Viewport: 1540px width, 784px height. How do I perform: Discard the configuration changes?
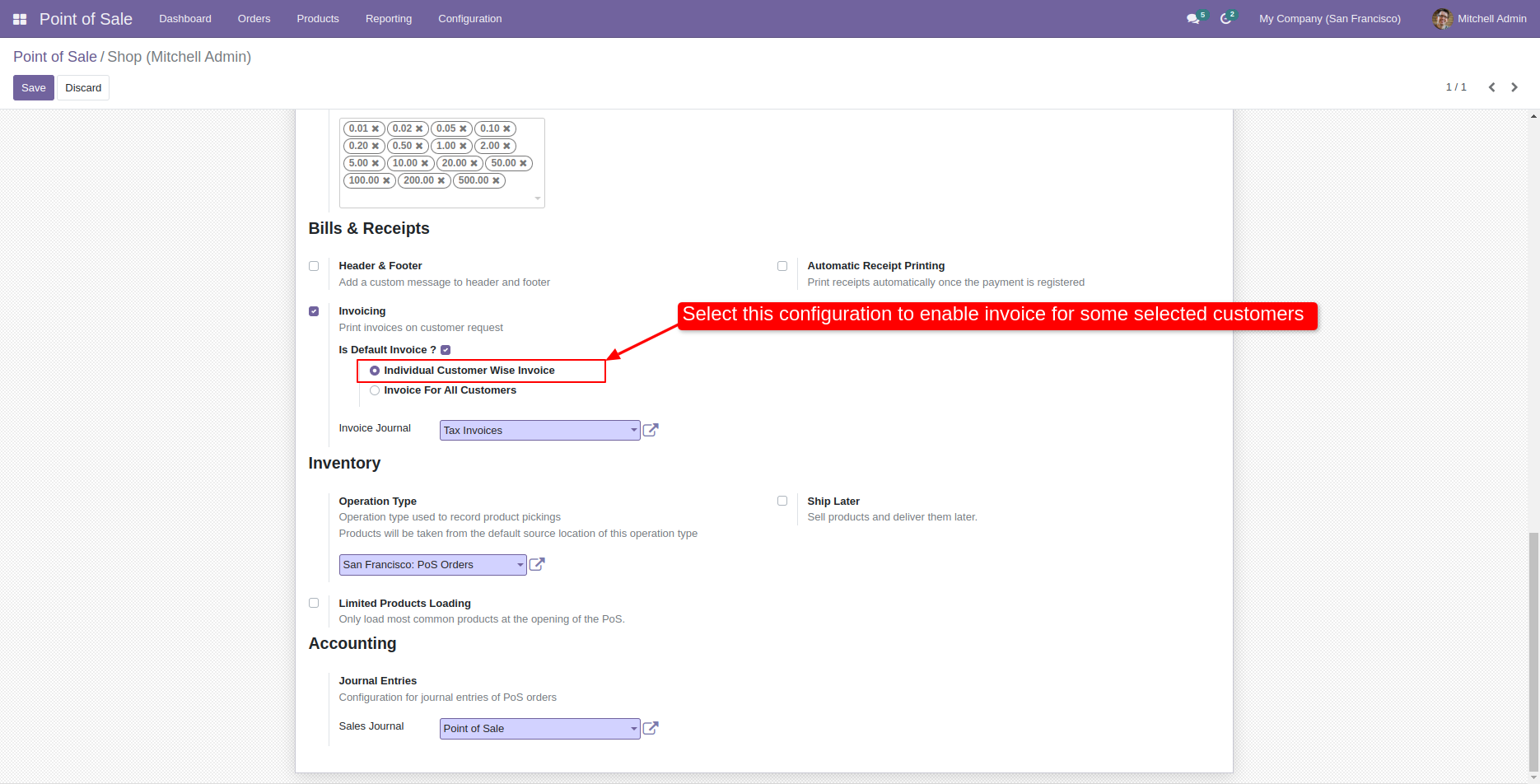click(x=83, y=88)
